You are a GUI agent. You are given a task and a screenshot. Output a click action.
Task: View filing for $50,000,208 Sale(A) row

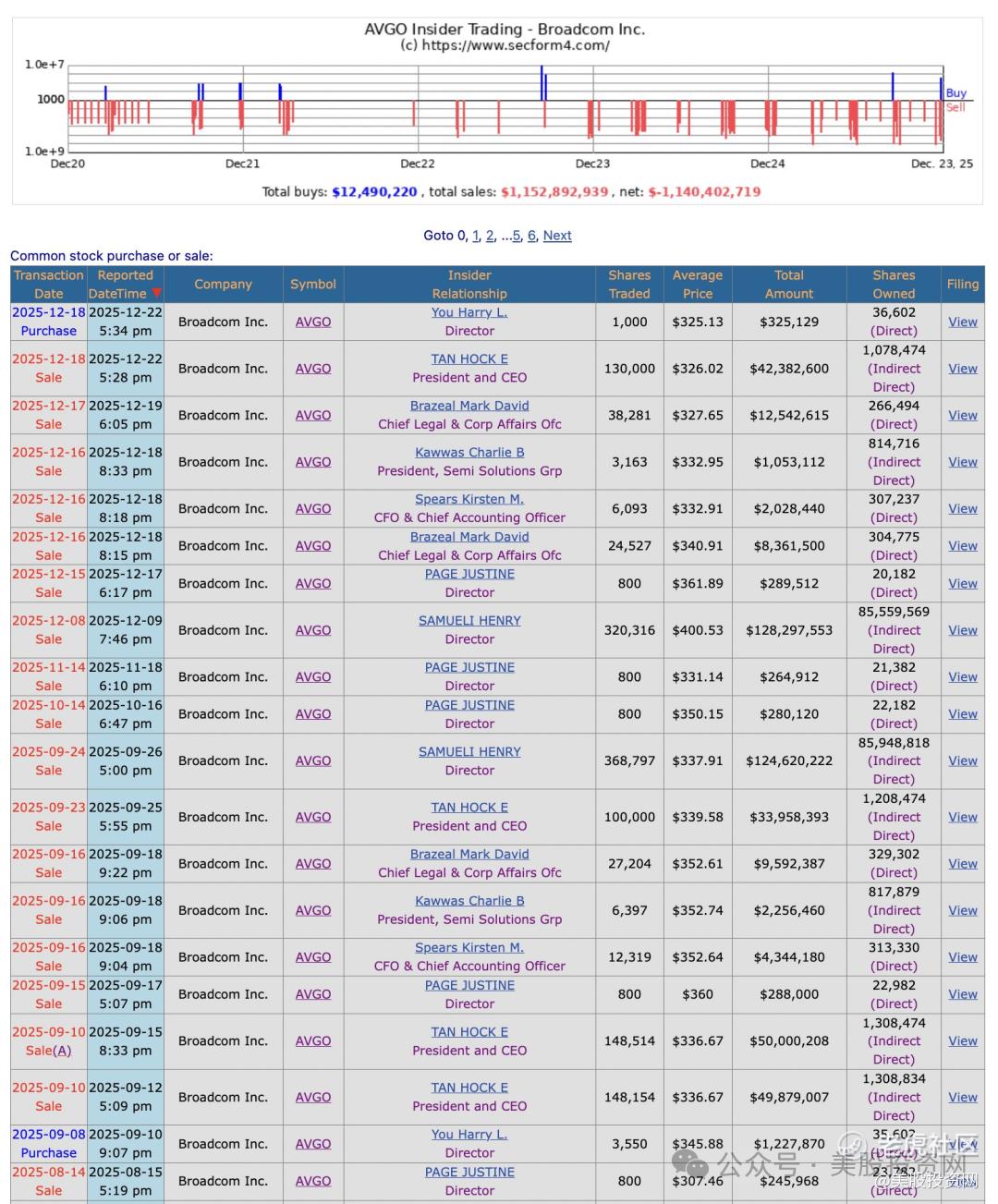click(x=963, y=1040)
